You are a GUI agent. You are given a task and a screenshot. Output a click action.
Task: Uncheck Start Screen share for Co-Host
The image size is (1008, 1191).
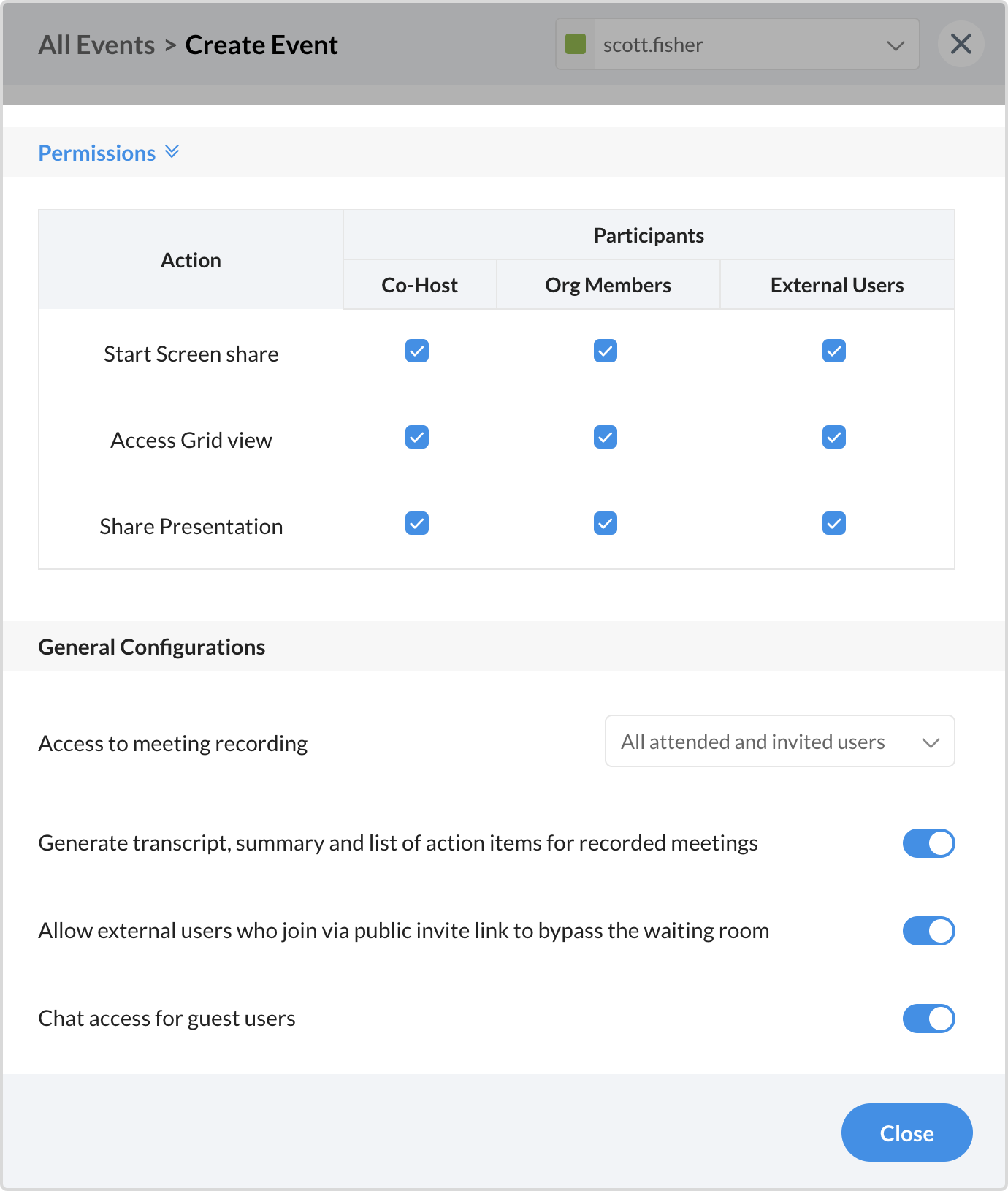click(x=417, y=351)
